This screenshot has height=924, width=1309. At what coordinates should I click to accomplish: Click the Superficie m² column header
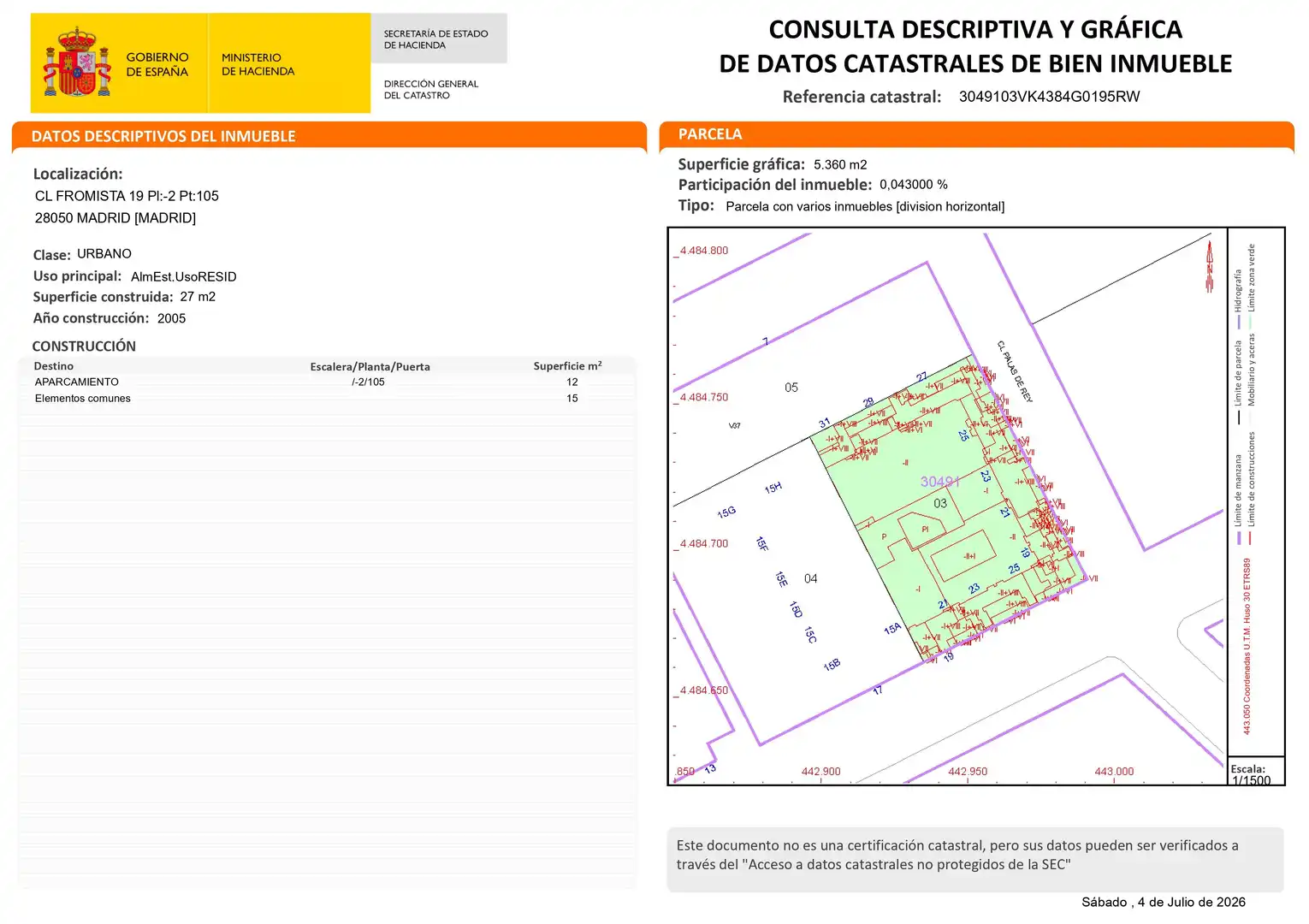click(x=568, y=366)
